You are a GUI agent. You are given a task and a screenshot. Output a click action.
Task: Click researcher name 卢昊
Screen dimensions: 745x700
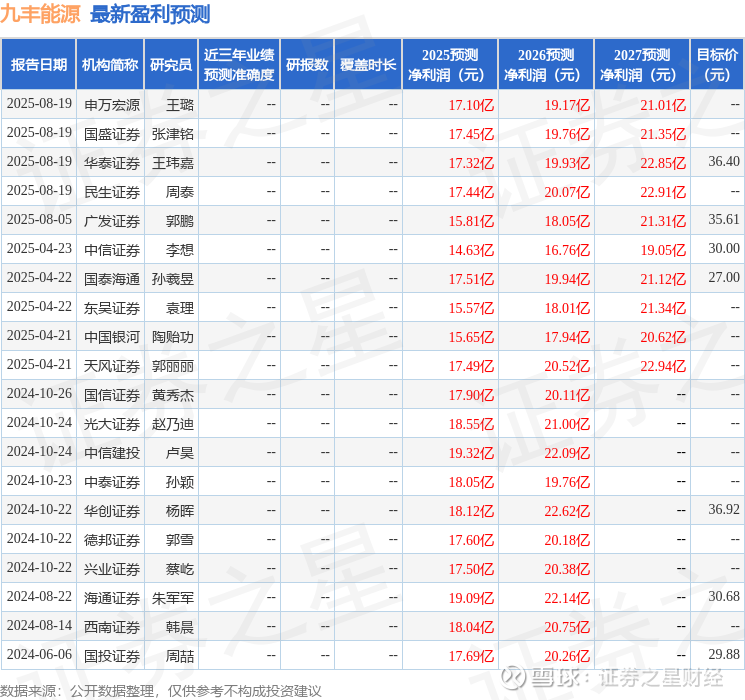point(180,453)
